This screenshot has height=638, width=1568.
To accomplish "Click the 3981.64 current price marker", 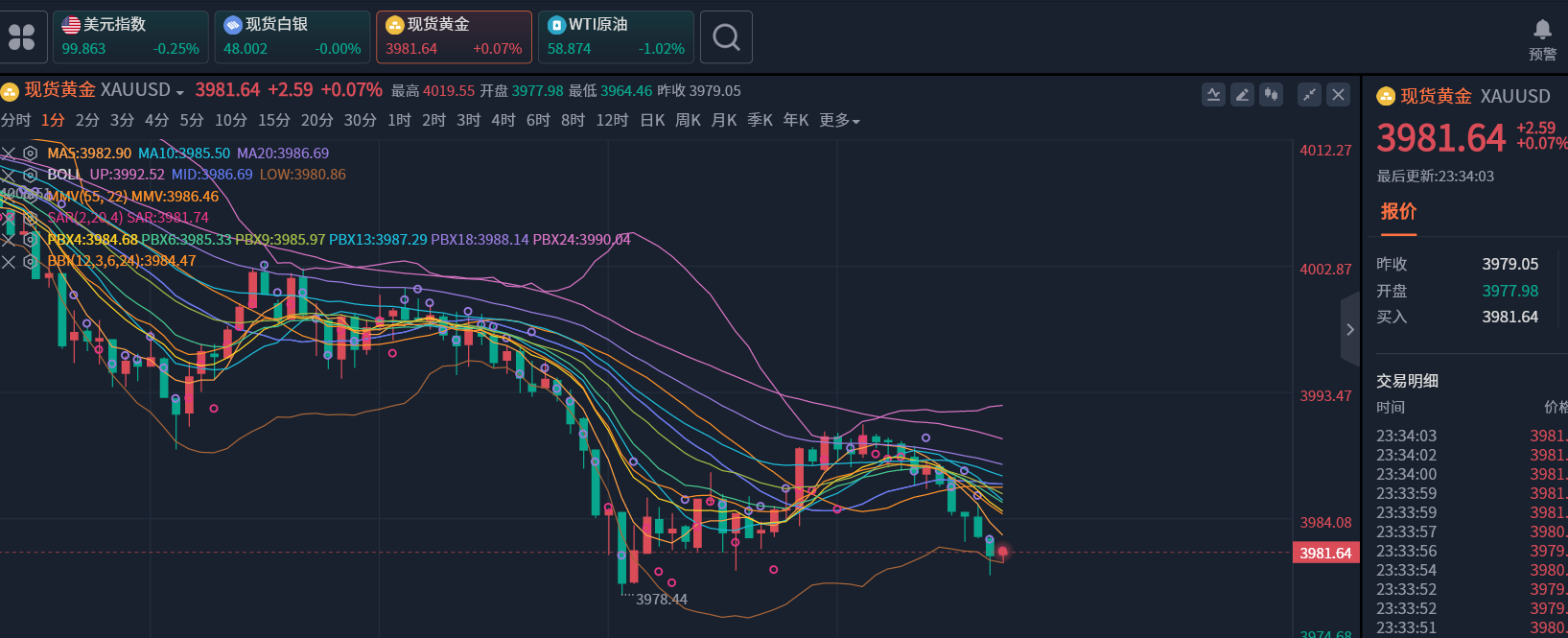I will tap(1325, 554).
